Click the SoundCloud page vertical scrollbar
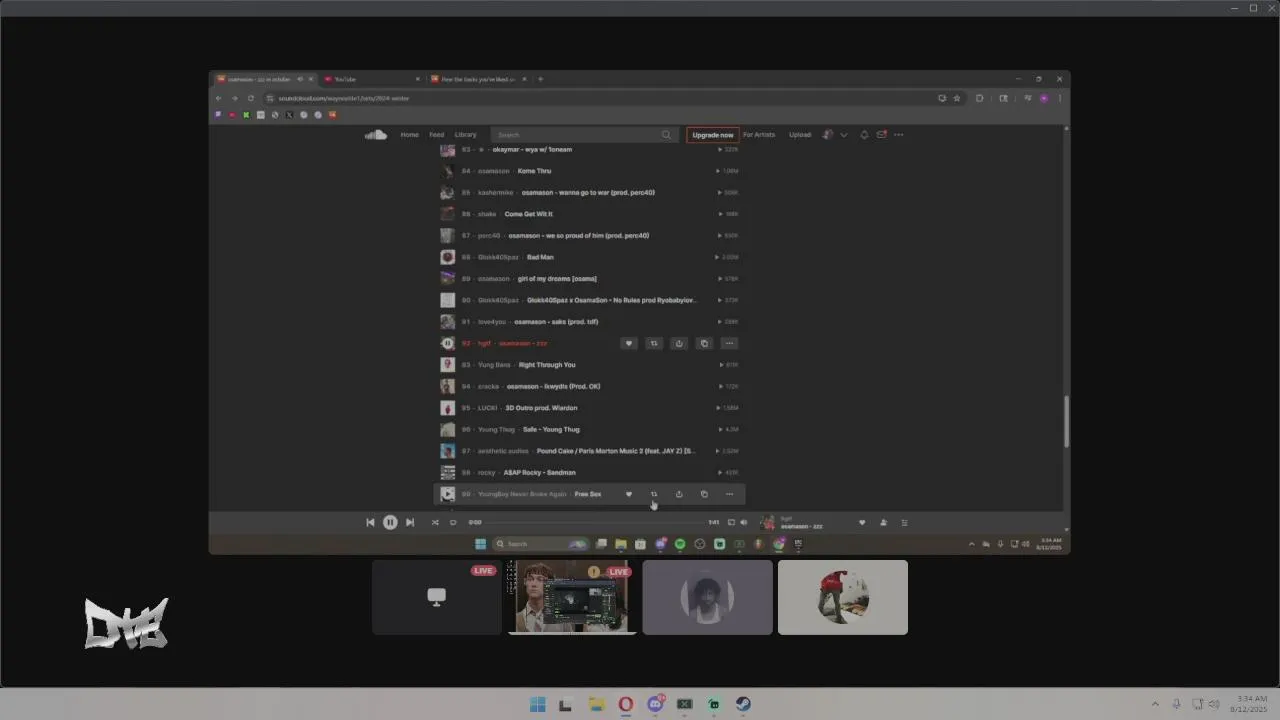The width and height of the screenshot is (1280, 720). (x=1066, y=422)
